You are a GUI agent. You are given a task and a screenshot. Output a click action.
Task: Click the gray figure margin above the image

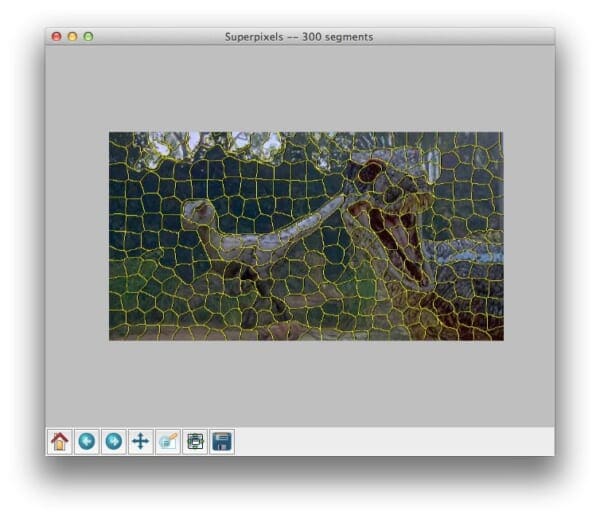pos(300,90)
